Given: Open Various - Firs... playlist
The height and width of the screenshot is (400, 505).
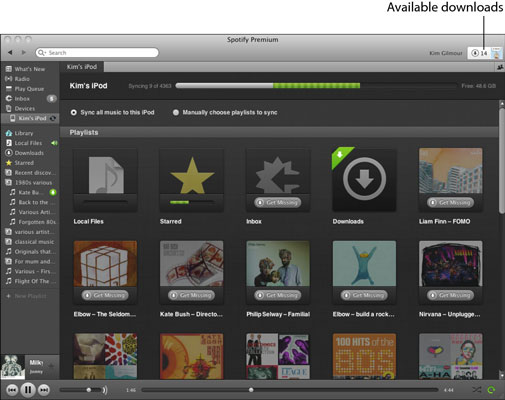Looking at the screenshot, I should 35,272.
